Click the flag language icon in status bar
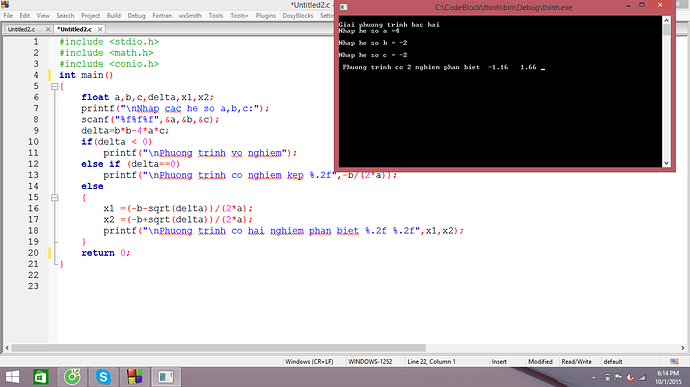690x387 pixels. tap(674, 361)
